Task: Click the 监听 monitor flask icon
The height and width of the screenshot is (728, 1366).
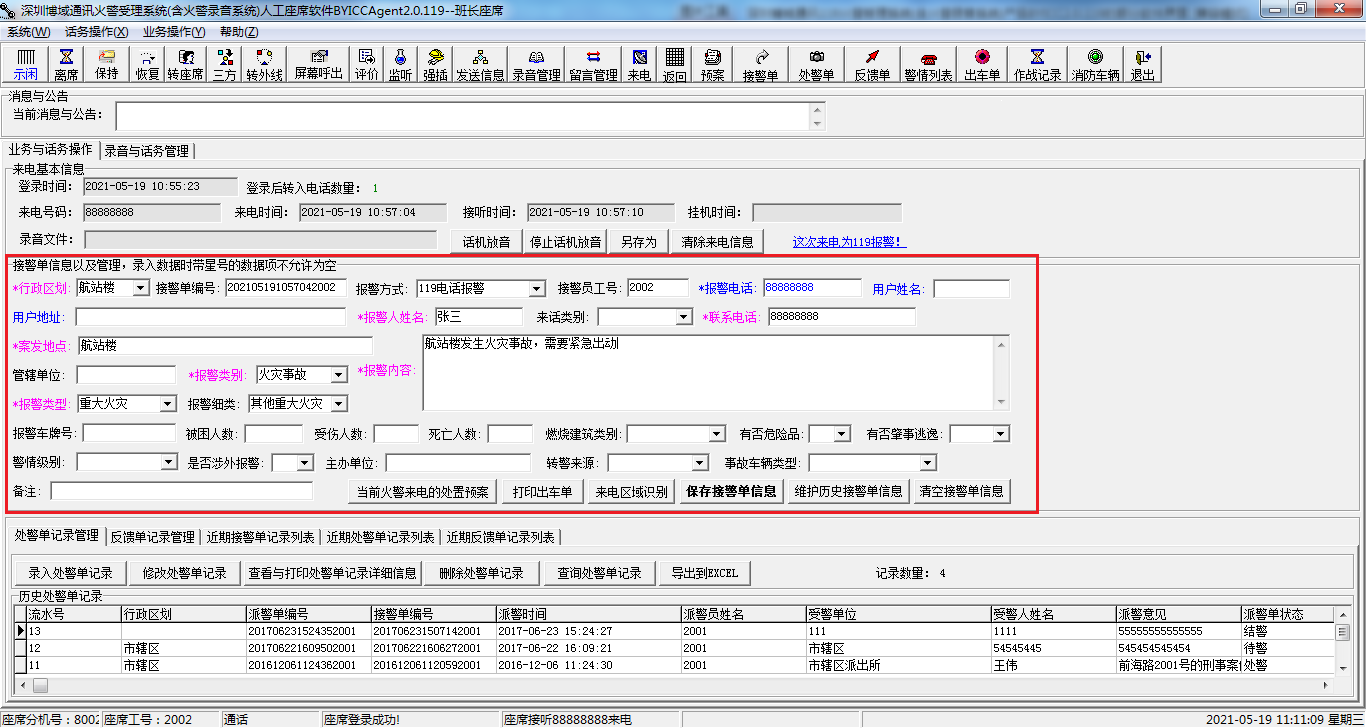Action: (400, 65)
